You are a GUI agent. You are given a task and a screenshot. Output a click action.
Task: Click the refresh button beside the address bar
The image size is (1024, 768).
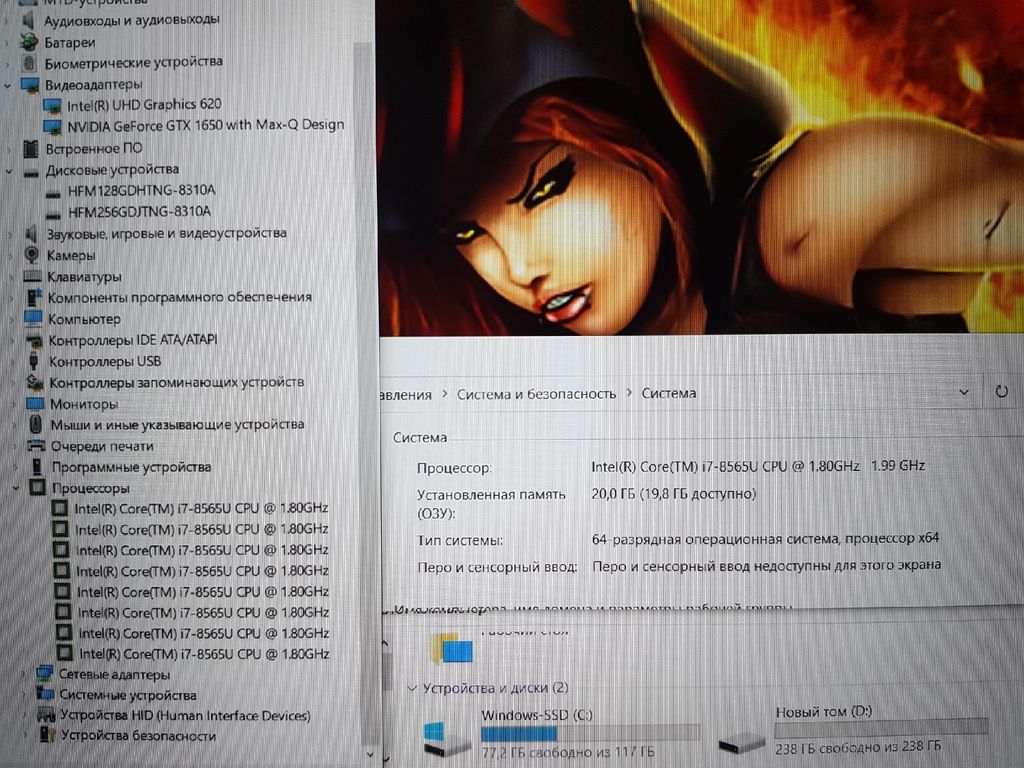[x=1001, y=392]
